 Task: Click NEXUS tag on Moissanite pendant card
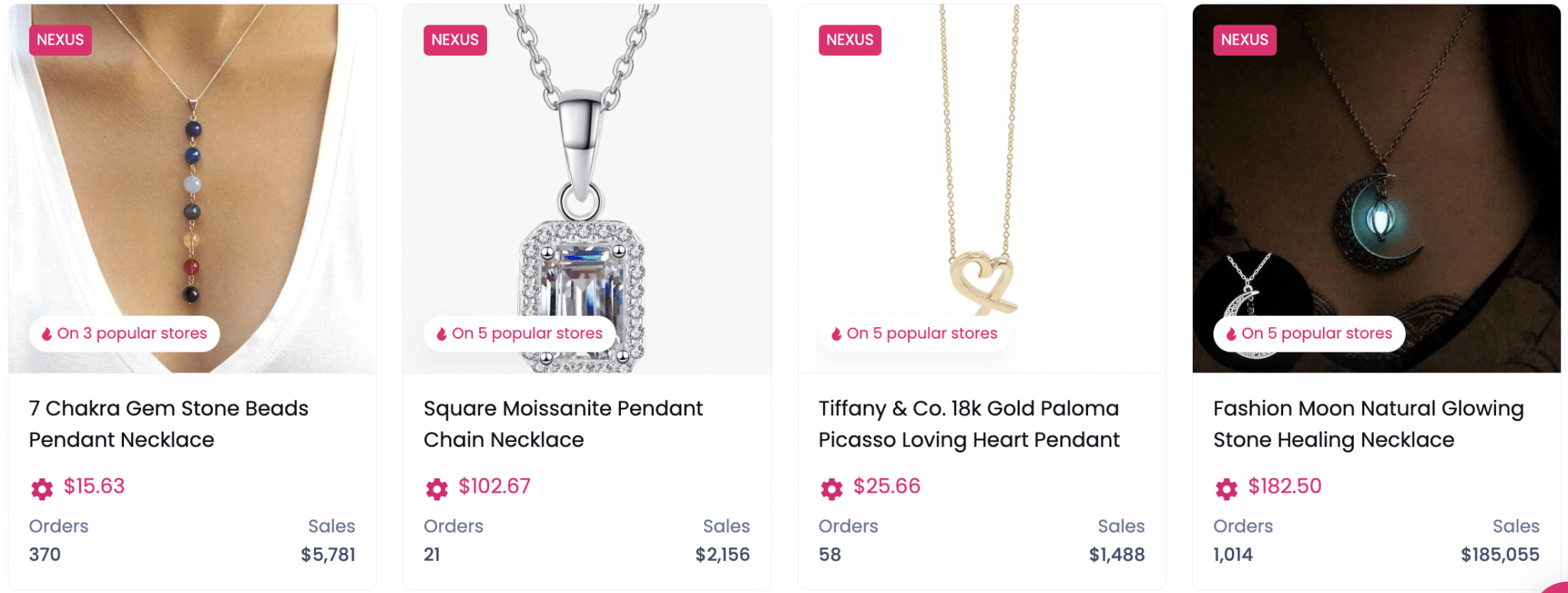click(x=455, y=40)
